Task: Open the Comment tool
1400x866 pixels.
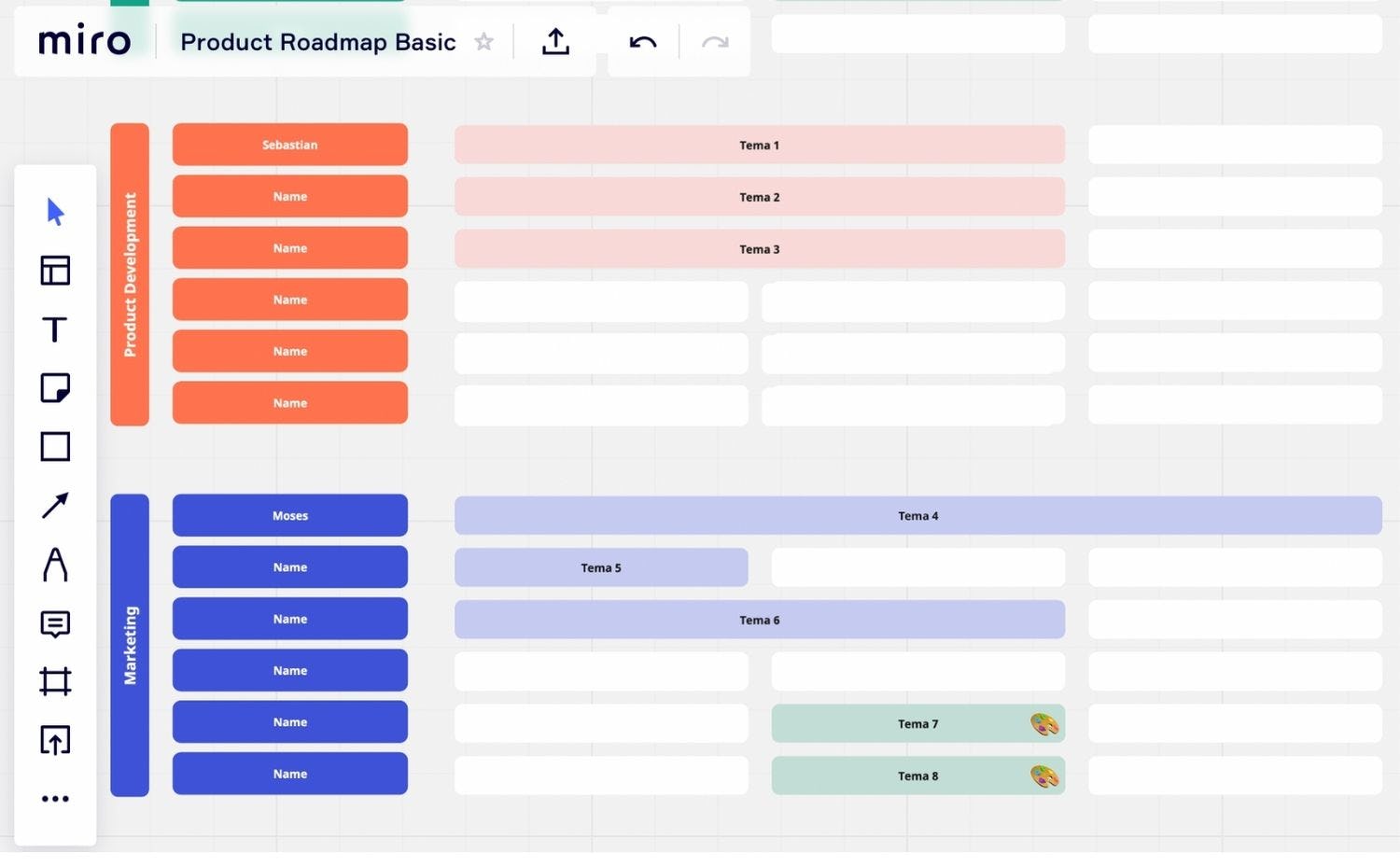Action: (x=55, y=623)
